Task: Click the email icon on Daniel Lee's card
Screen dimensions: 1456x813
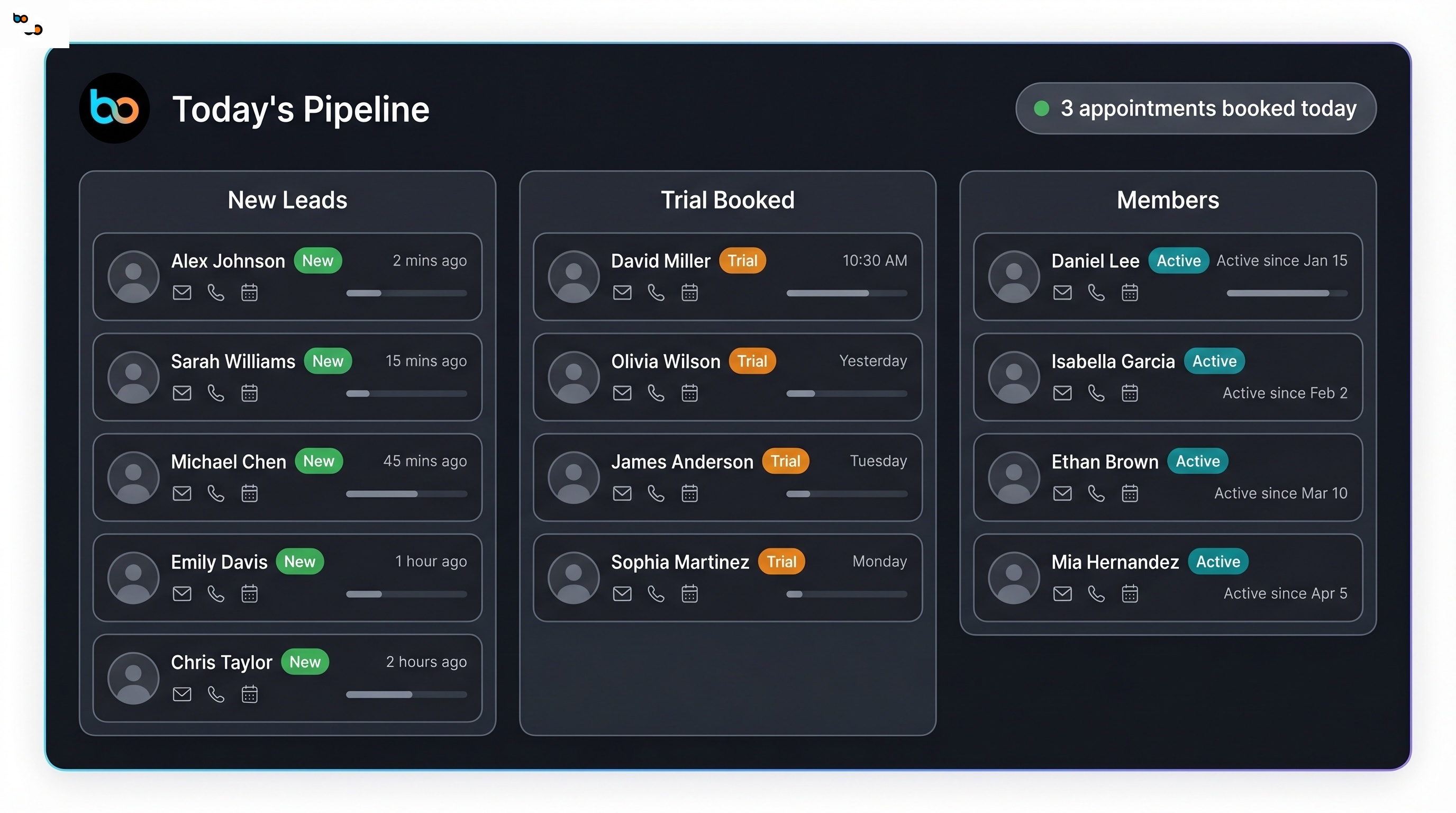Action: [x=1063, y=292]
